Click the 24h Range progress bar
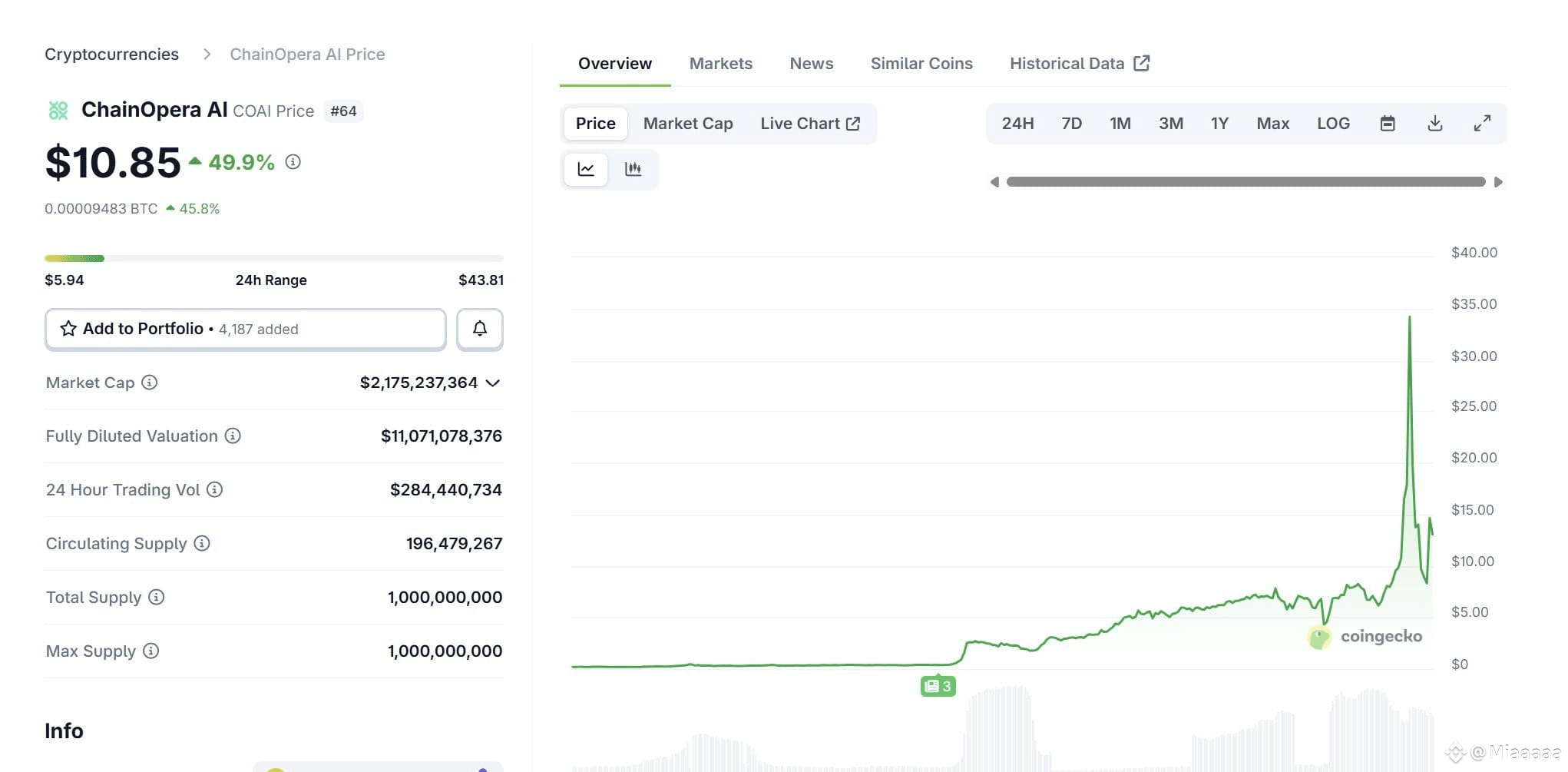1568x772 pixels. (274, 258)
